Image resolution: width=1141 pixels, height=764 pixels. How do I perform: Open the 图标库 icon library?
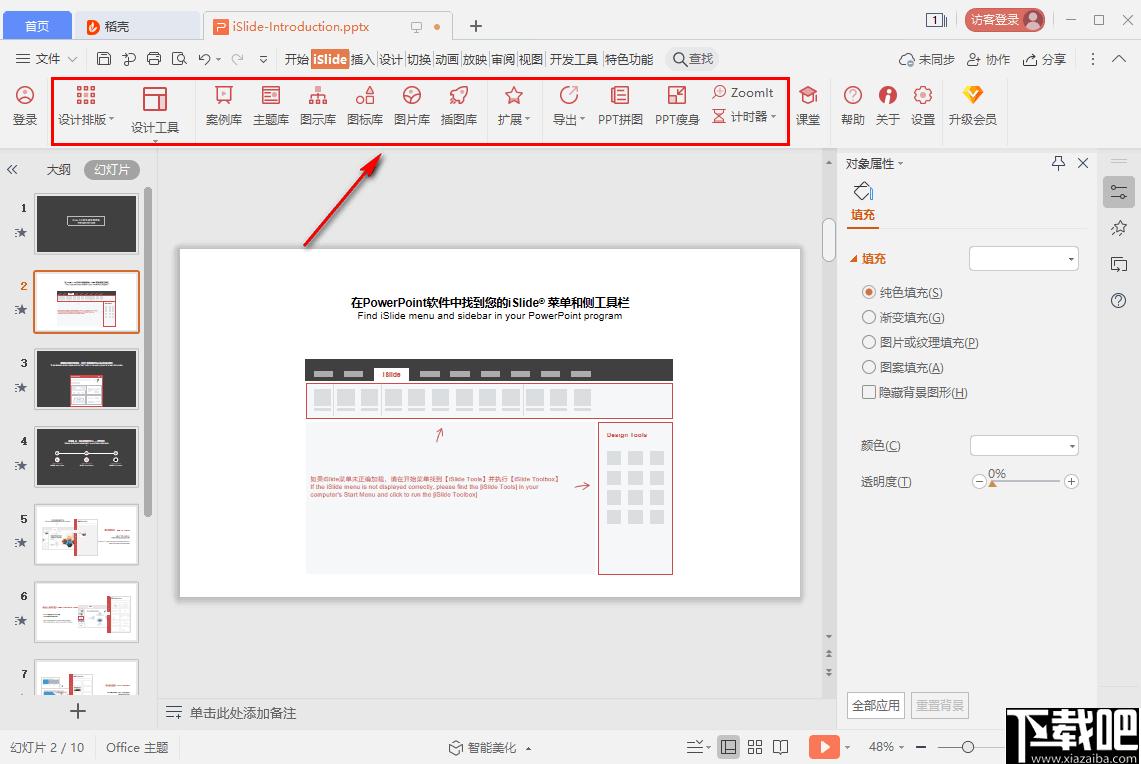tap(365, 105)
